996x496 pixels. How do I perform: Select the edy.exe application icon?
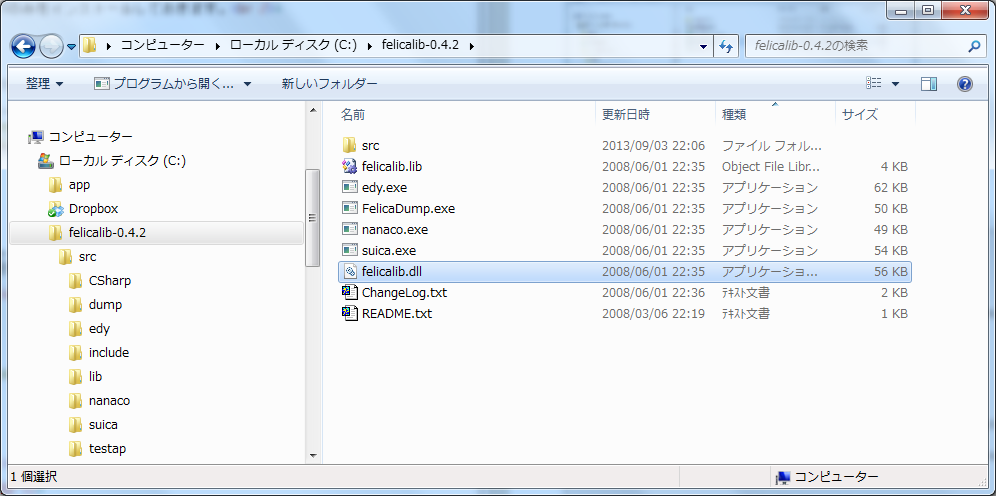coord(350,187)
